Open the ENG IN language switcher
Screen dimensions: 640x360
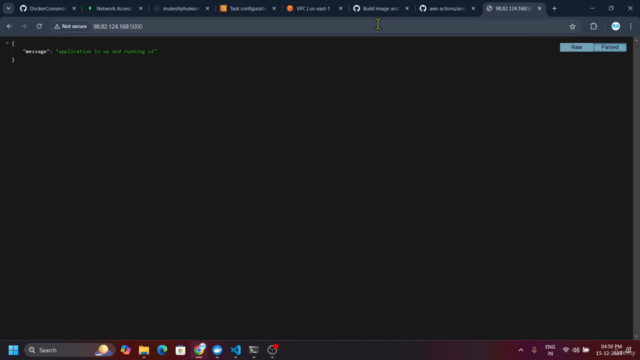[x=550, y=350]
